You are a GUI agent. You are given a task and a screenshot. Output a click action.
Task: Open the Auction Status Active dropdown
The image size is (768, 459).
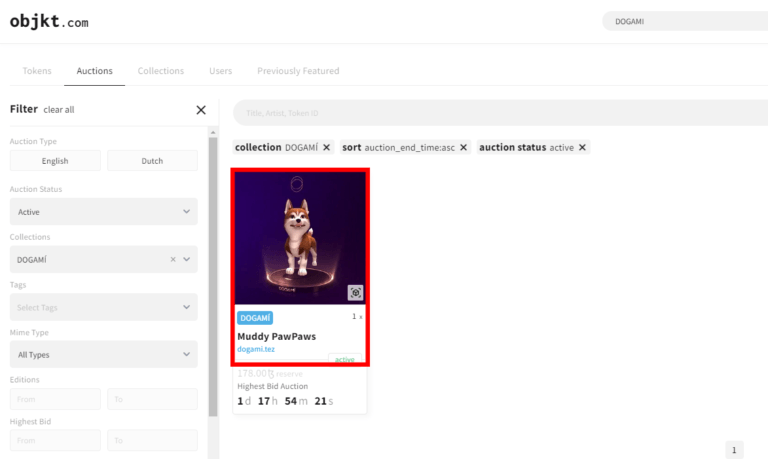(x=103, y=212)
